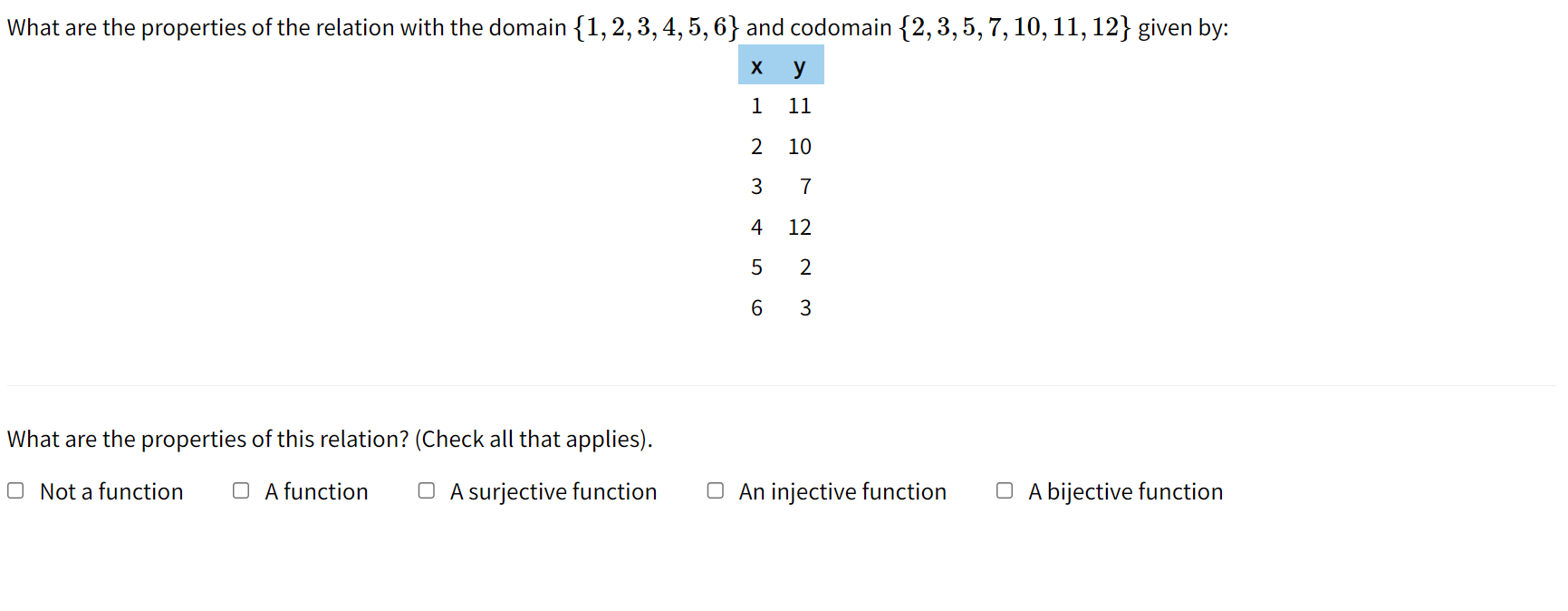Image resolution: width=1568 pixels, height=611 pixels.
Task: Select the table row pairing 1 with 11
Action: 779,106
